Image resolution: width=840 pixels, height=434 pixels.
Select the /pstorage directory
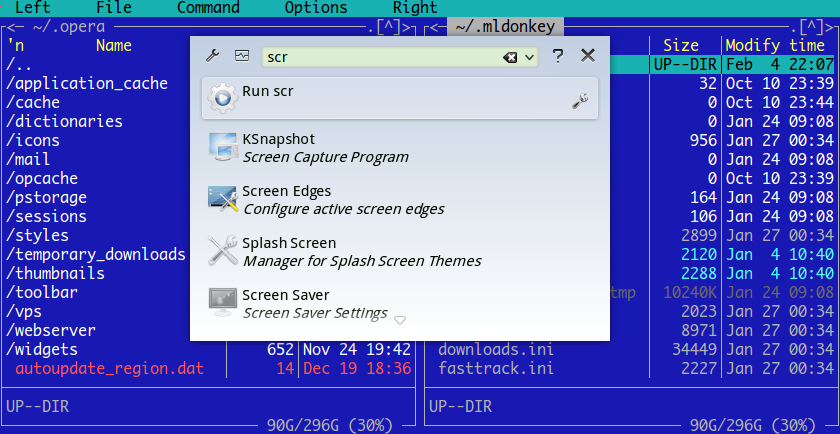(x=47, y=198)
